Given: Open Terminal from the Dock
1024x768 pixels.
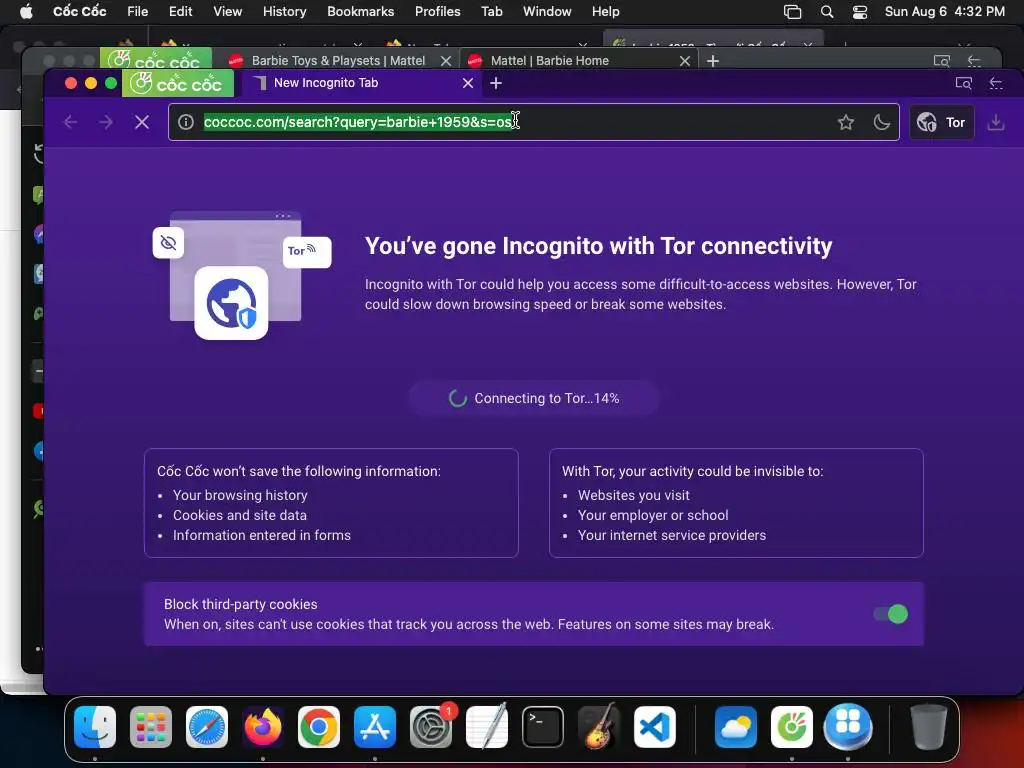Looking at the screenshot, I should pyautogui.click(x=543, y=727).
